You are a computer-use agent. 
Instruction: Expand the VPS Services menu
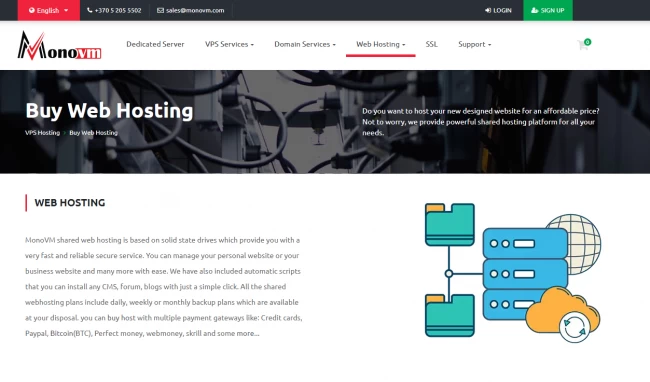[x=229, y=44]
